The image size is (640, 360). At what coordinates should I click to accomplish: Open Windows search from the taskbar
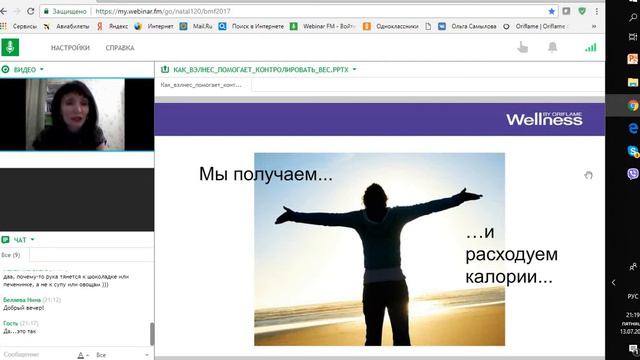click(633, 17)
